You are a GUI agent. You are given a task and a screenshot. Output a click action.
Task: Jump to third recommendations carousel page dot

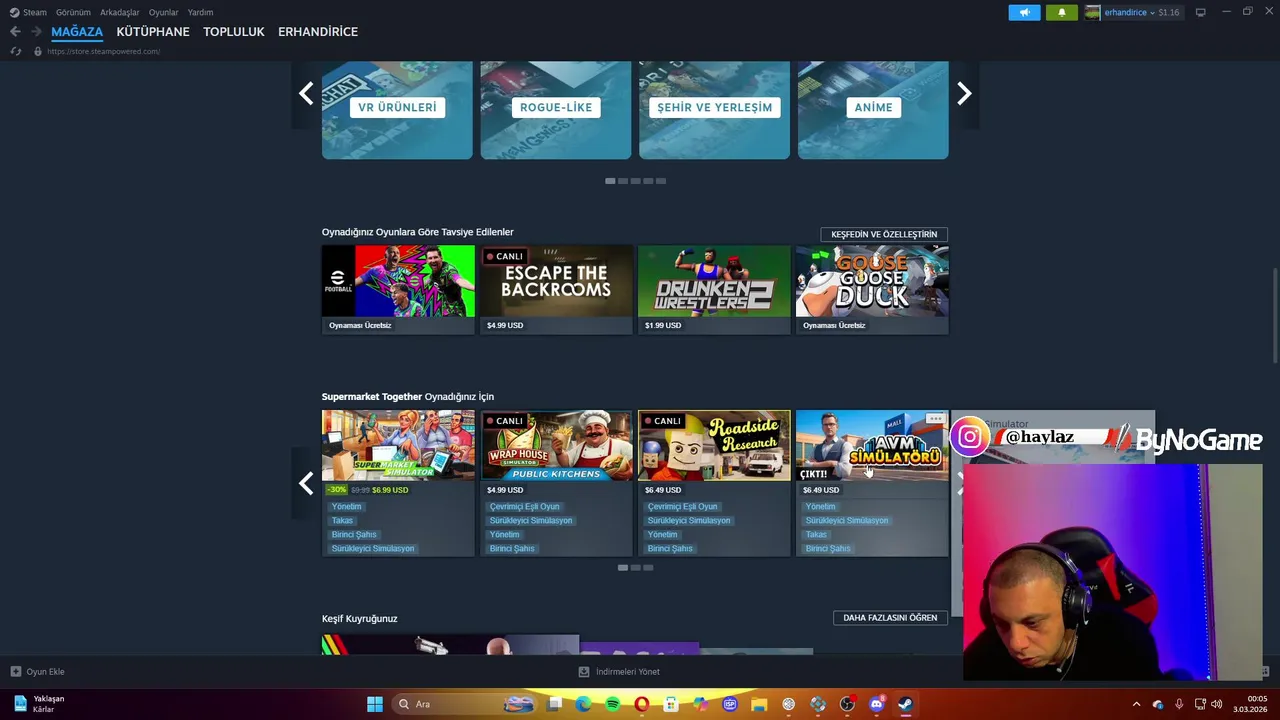(648, 568)
